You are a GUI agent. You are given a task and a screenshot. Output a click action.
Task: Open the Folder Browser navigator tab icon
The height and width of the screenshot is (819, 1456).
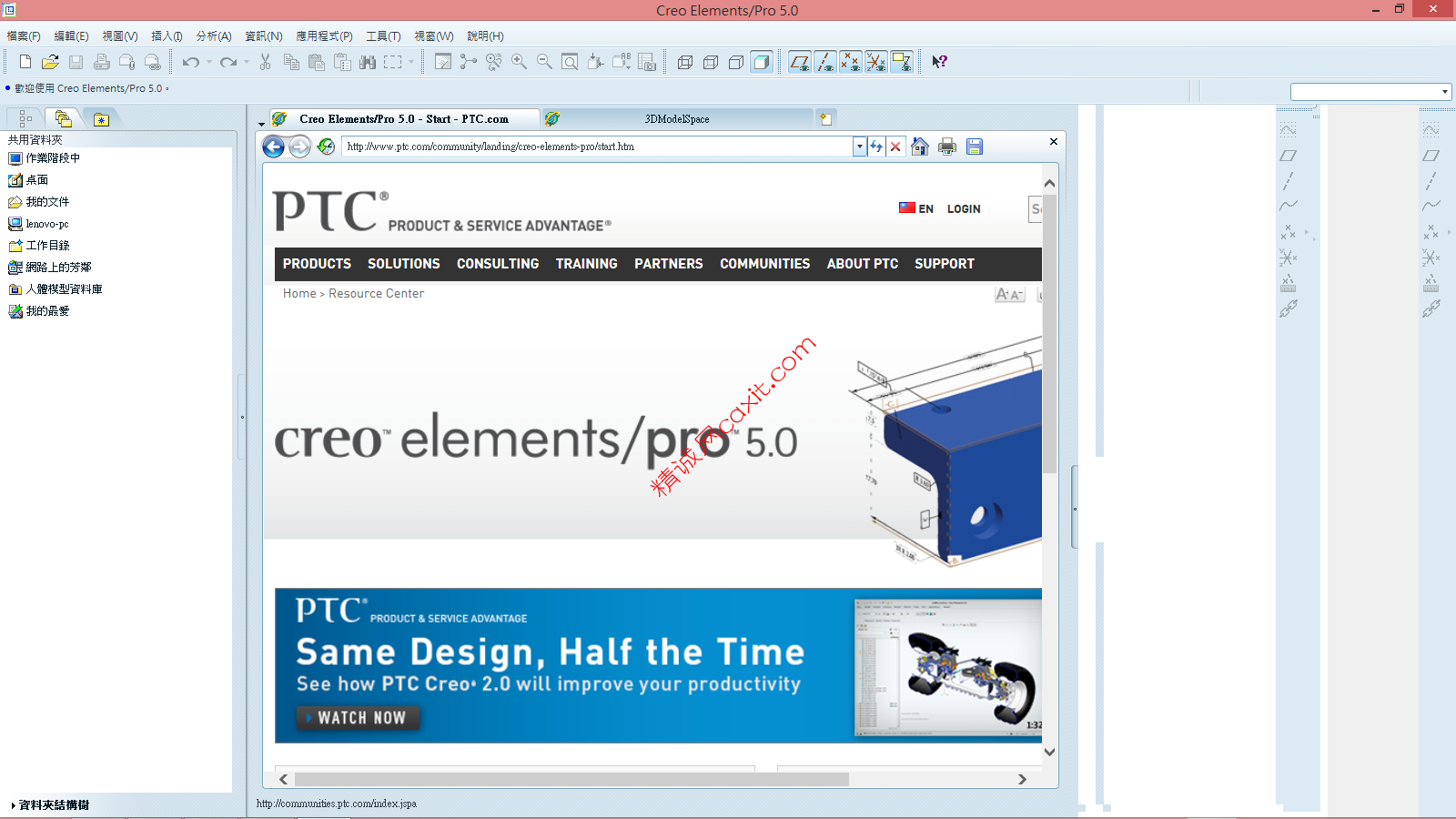click(63, 118)
